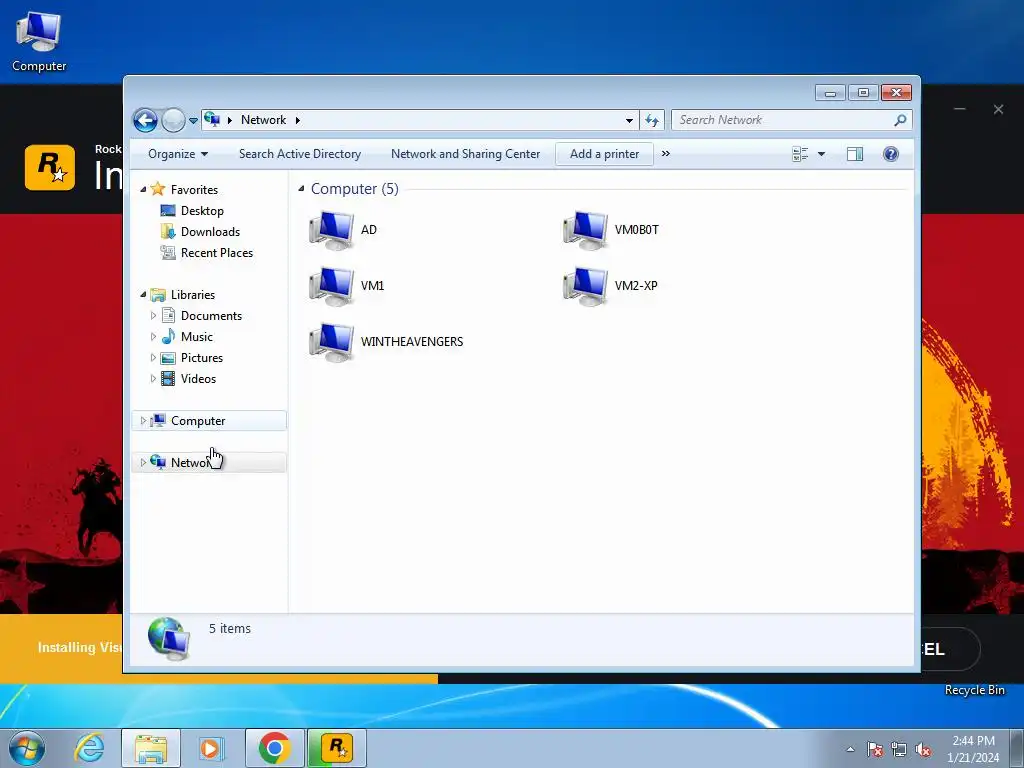Collapse the Libraries tree section
1024x768 pixels.
pos(143,295)
